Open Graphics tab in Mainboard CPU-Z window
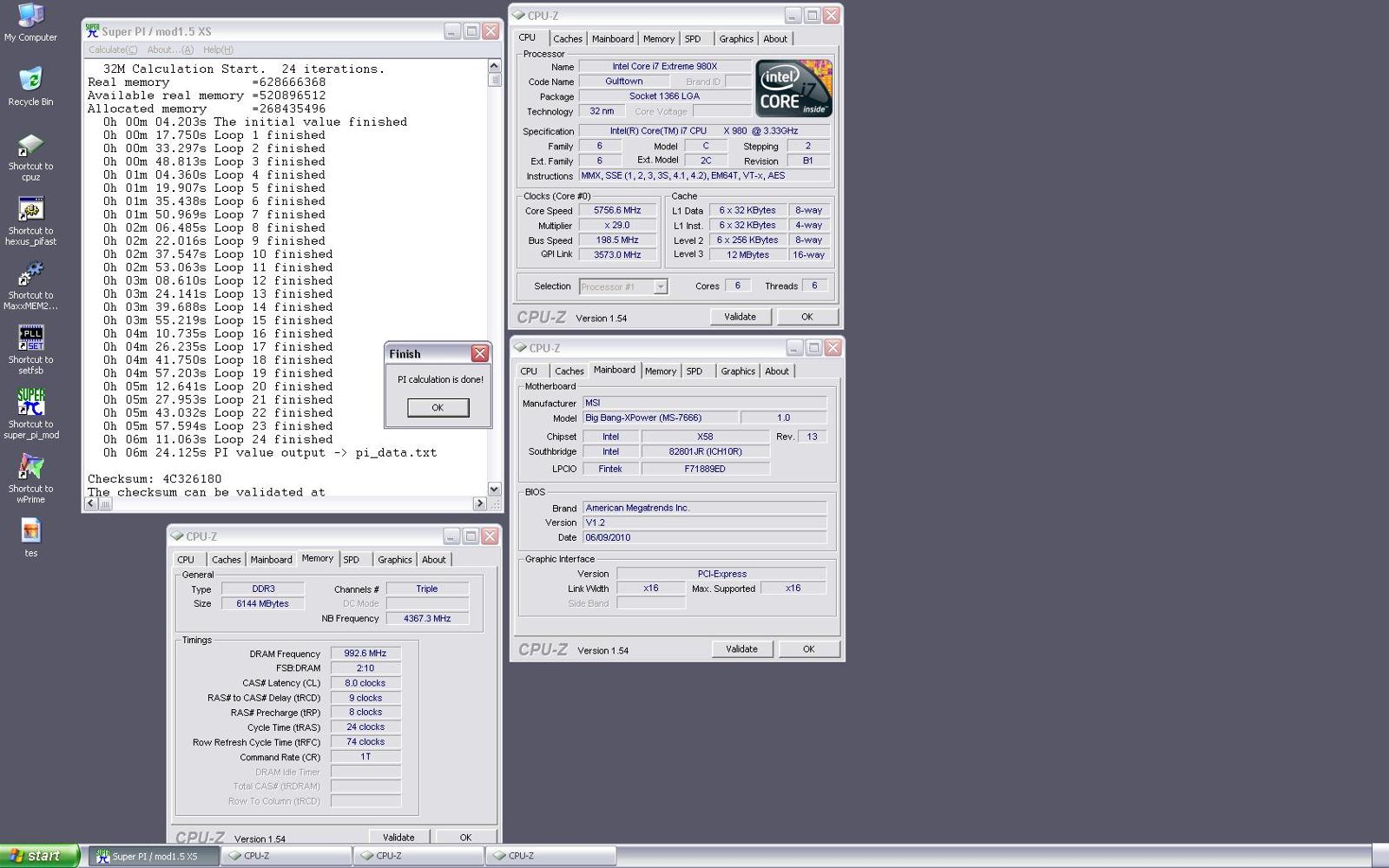This screenshot has height=868, width=1389. tap(738, 372)
